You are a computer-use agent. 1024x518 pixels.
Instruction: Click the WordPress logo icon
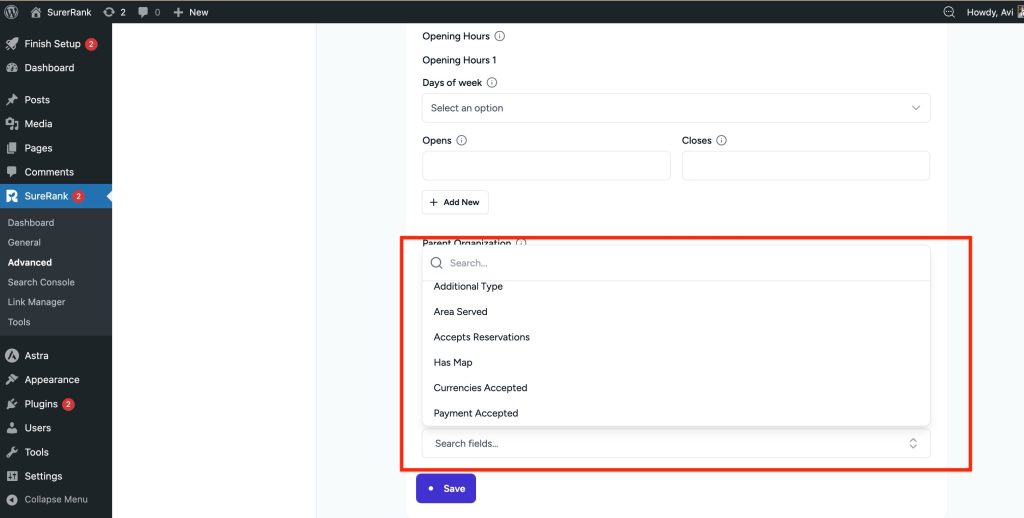12,12
